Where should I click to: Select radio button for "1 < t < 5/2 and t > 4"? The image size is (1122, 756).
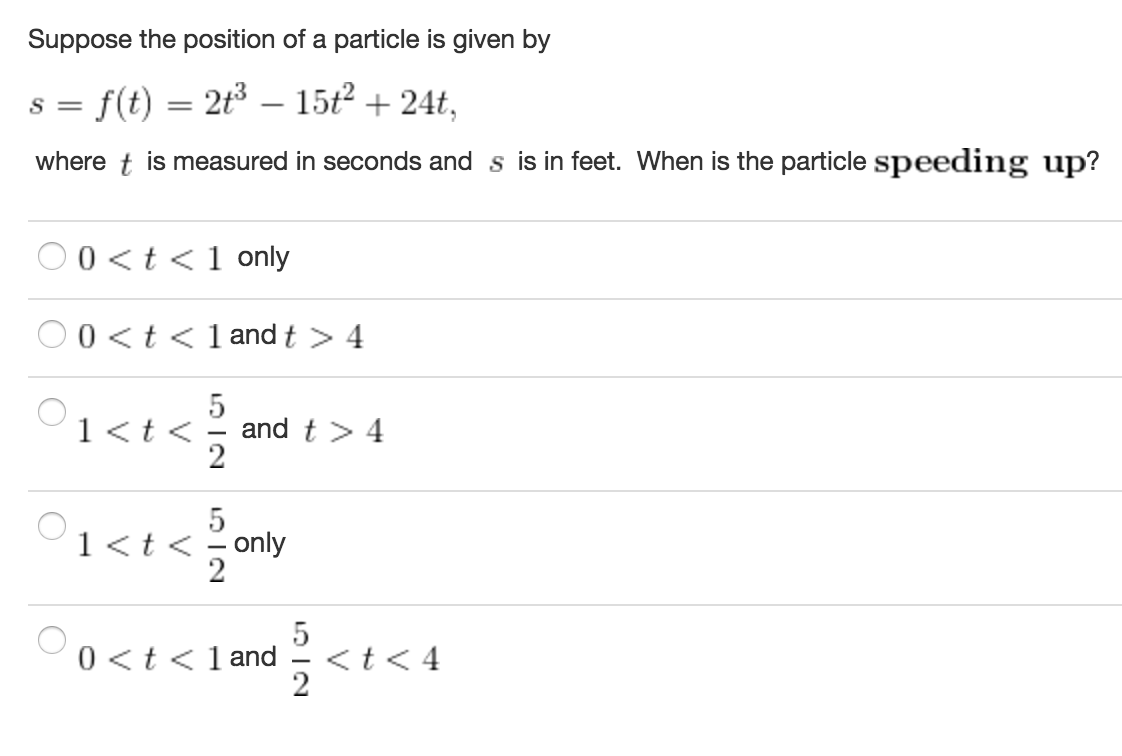pyautogui.click(x=52, y=411)
